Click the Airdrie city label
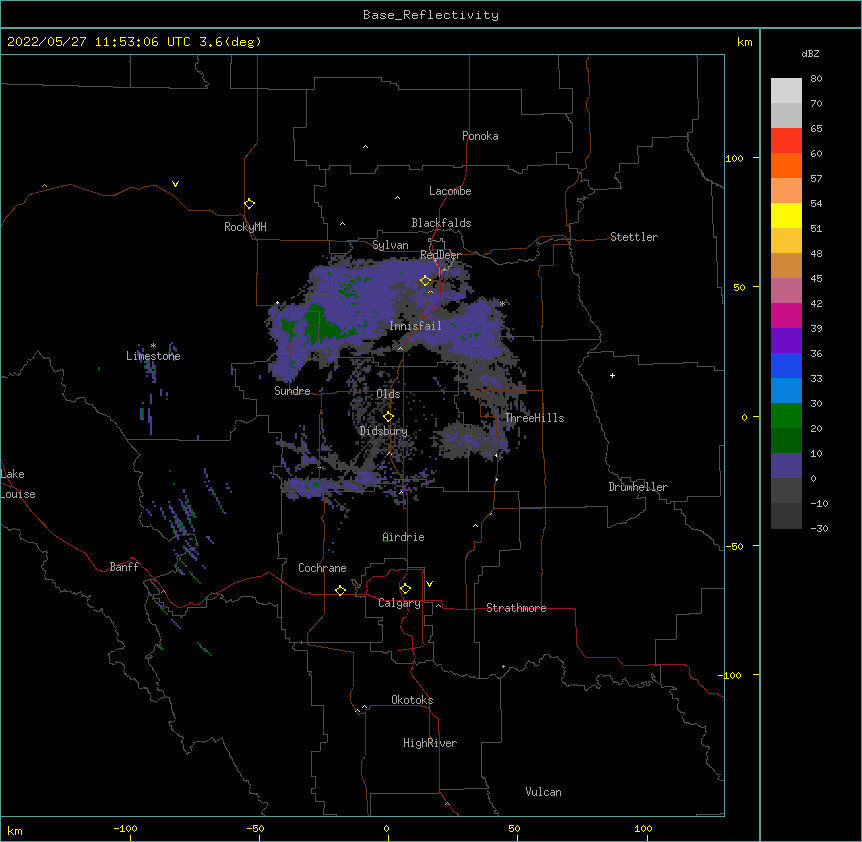 pyautogui.click(x=404, y=537)
